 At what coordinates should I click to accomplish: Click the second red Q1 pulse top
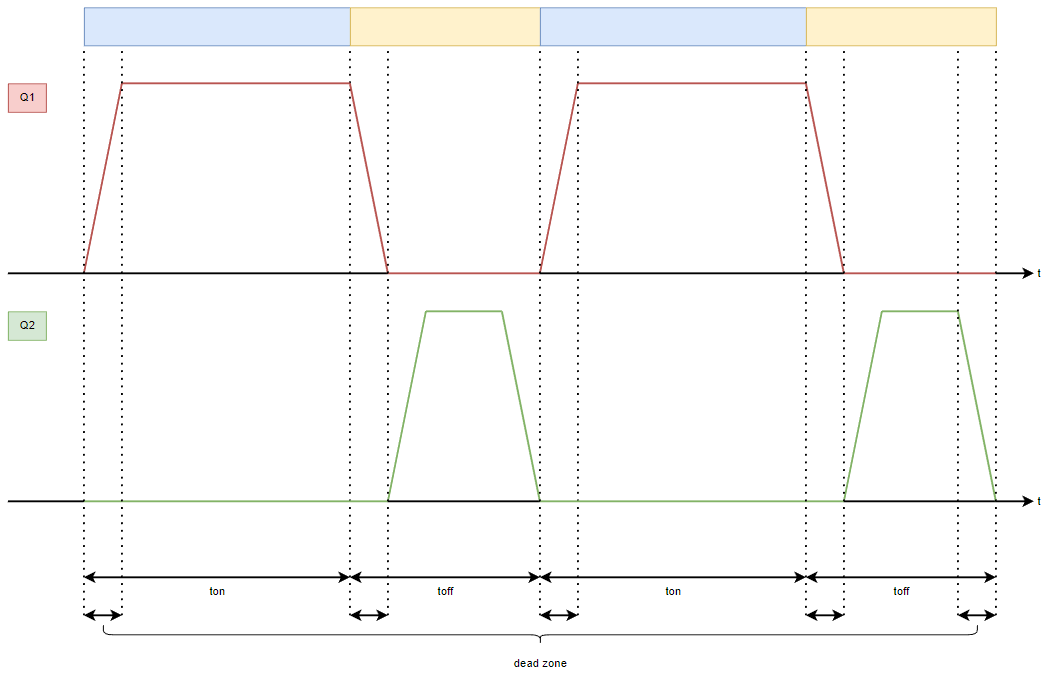[x=692, y=84]
